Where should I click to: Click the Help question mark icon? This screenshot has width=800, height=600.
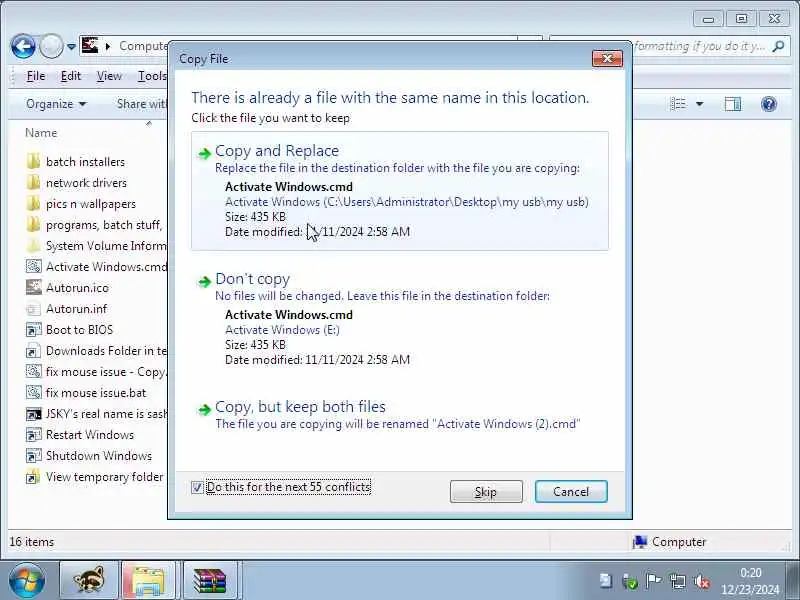click(x=768, y=104)
